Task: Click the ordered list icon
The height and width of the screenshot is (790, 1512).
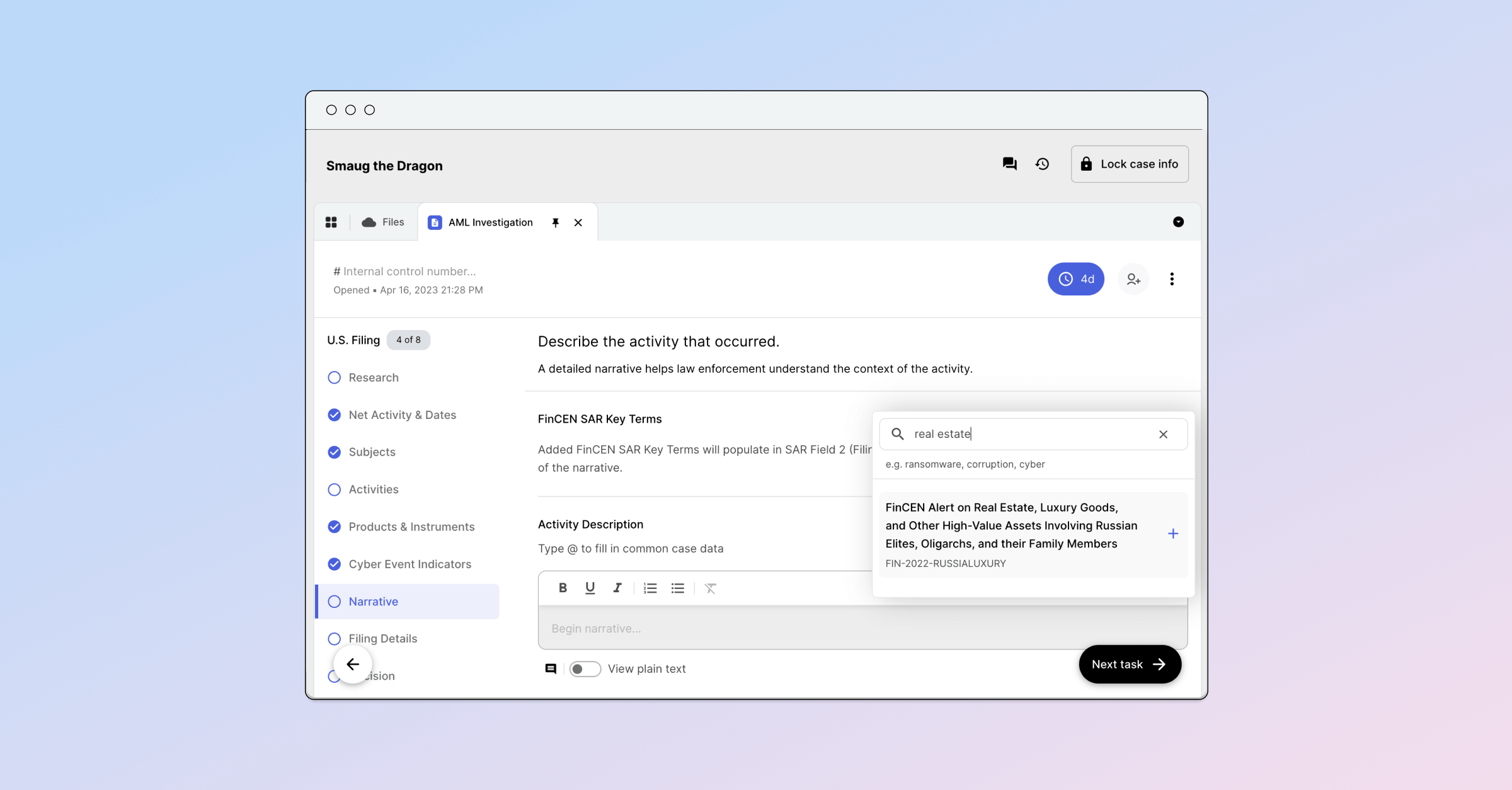Action: (x=648, y=588)
